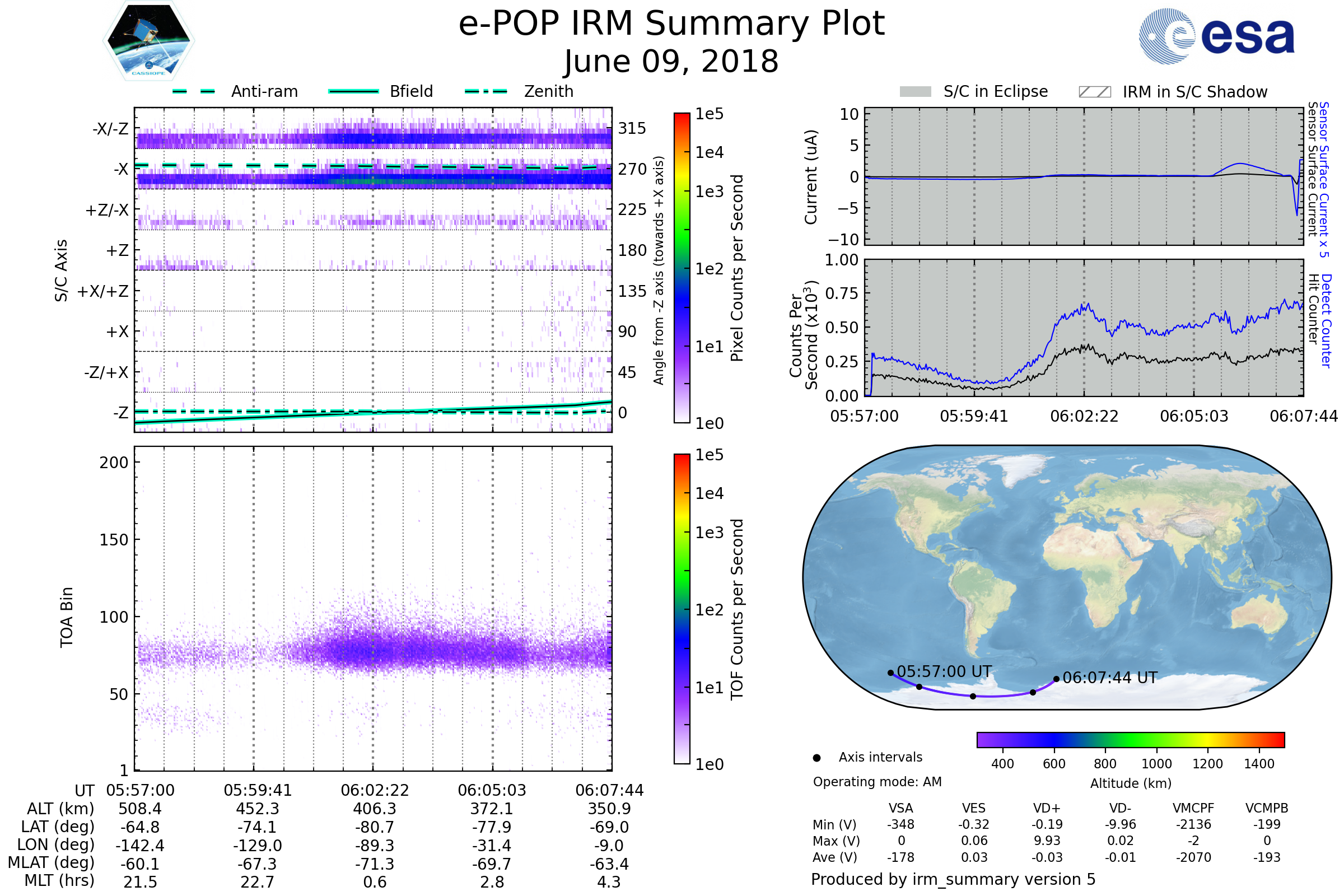1344x896 pixels.
Task: Click the S/C in Eclipse gray swatch
Action: click(915, 92)
